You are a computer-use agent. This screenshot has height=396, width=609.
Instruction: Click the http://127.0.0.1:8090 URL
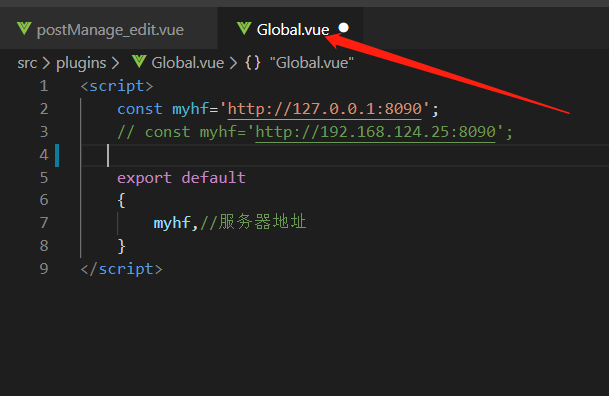325,109
